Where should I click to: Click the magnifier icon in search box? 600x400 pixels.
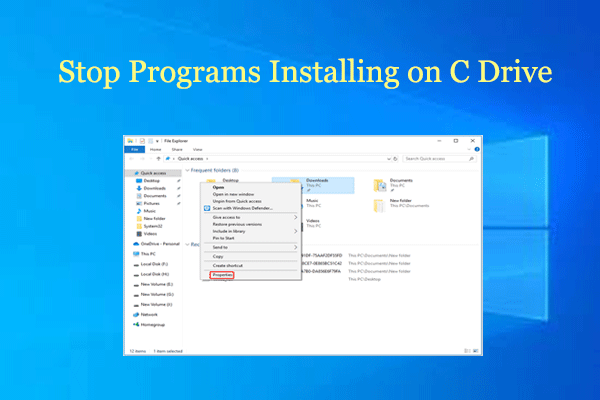[x=471, y=158]
